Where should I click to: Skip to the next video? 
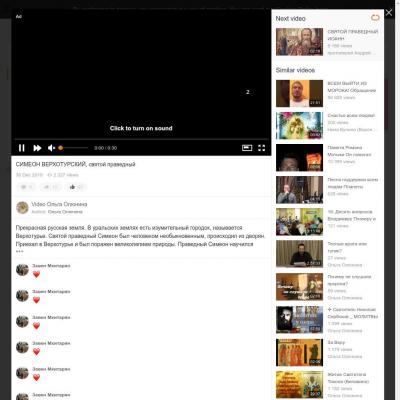pos(37,148)
